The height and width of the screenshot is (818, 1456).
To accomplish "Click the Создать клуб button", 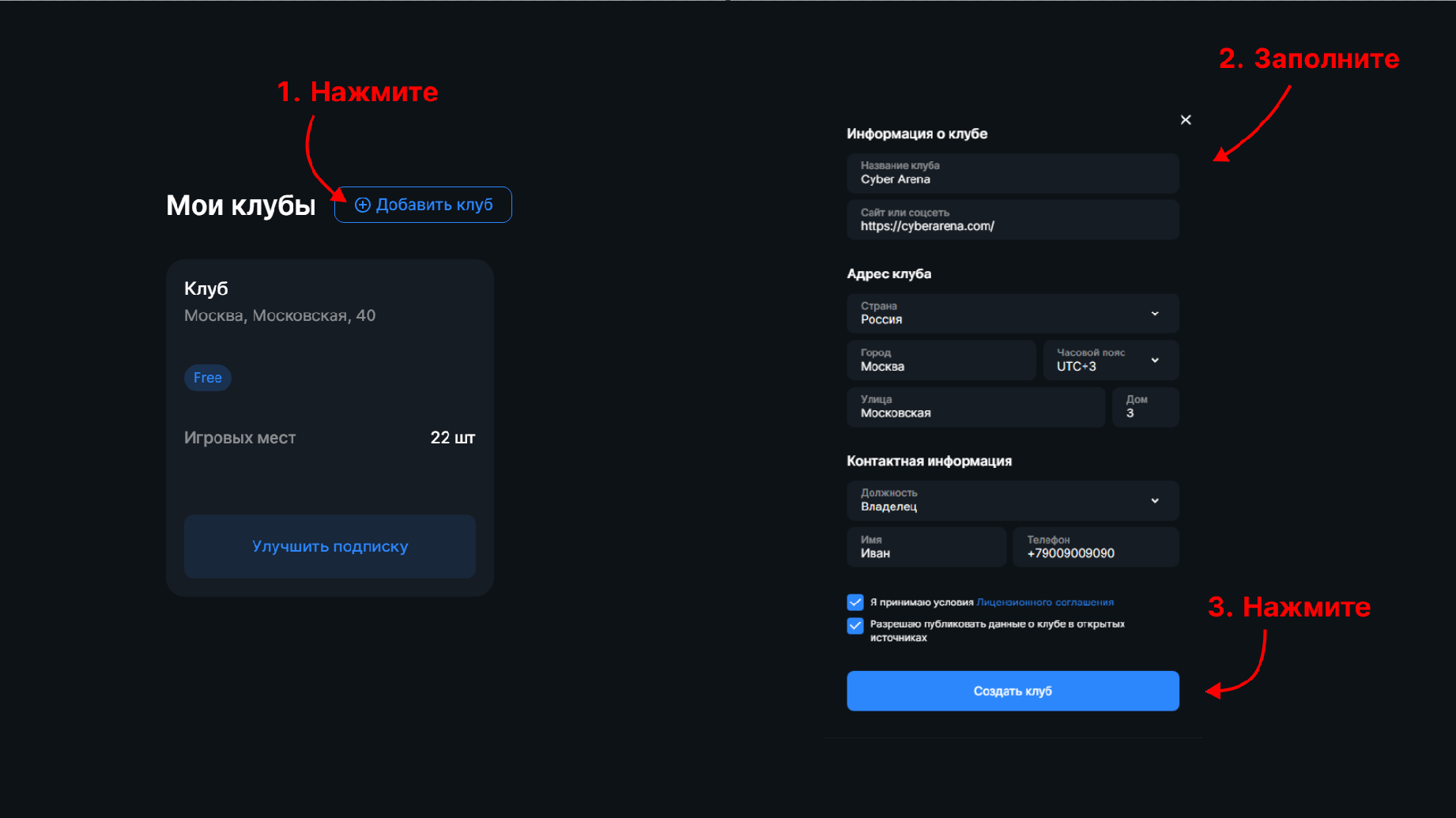I will coord(1012,690).
